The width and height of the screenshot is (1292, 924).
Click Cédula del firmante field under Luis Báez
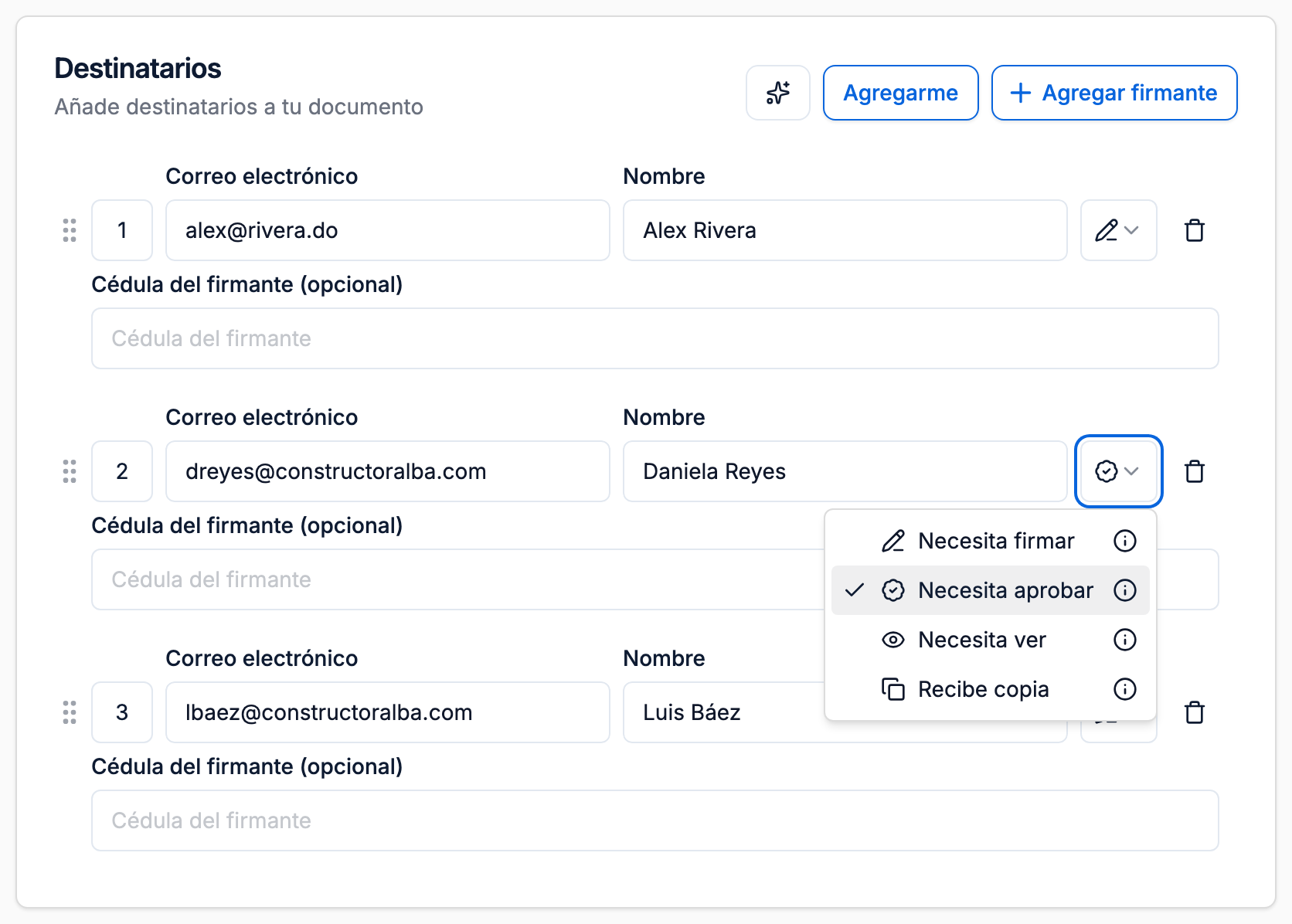[x=655, y=820]
